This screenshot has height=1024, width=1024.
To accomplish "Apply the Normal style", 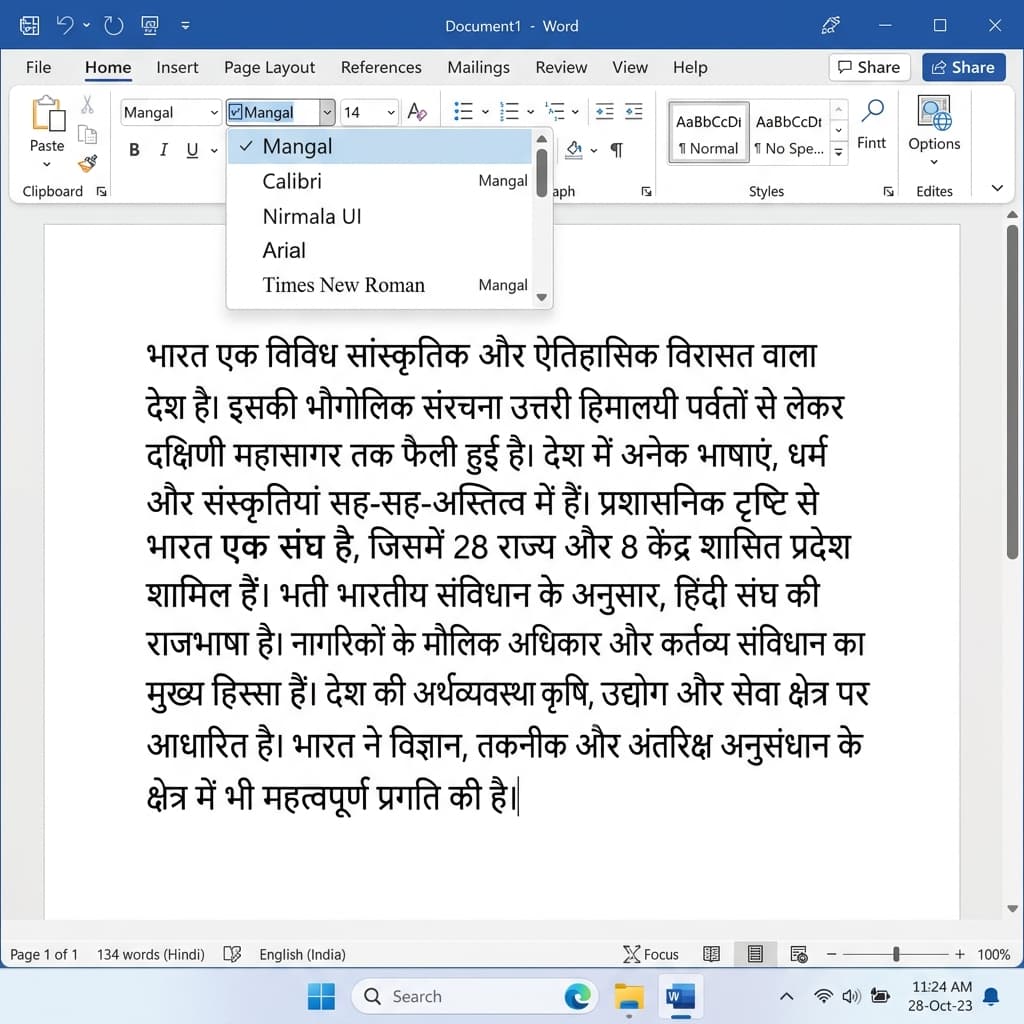I will [x=709, y=133].
